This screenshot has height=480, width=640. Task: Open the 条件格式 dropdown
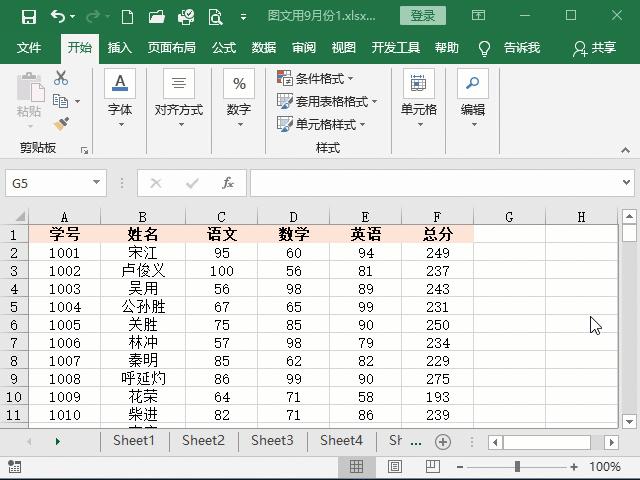(316, 78)
